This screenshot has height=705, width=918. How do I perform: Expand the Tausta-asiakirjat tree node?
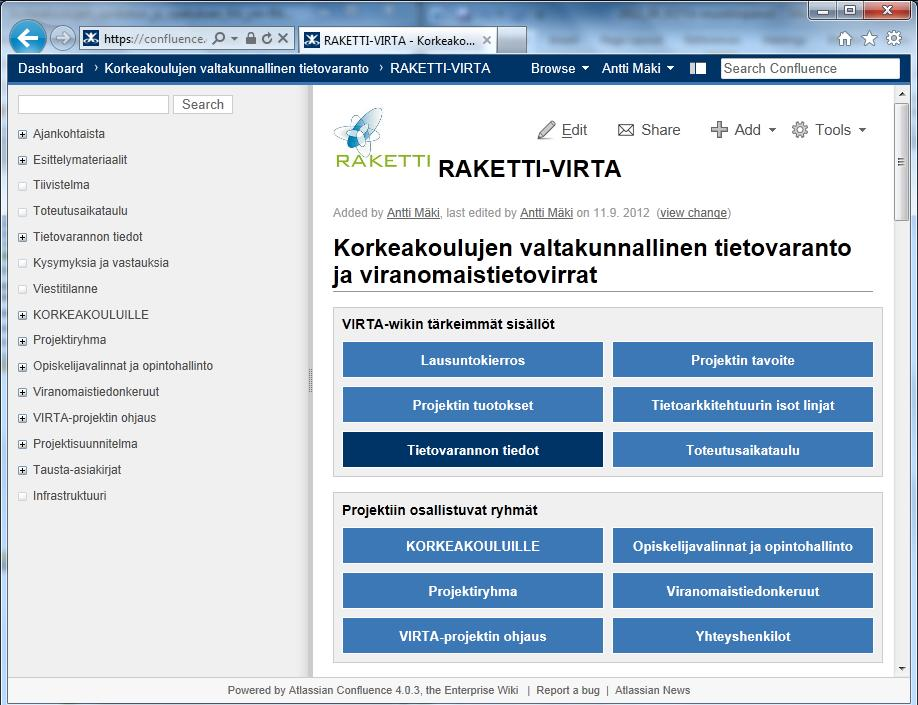22,470
